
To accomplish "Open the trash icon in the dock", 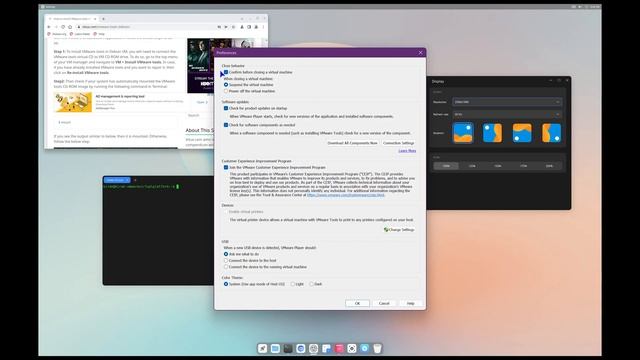I will tap(377, 348).
